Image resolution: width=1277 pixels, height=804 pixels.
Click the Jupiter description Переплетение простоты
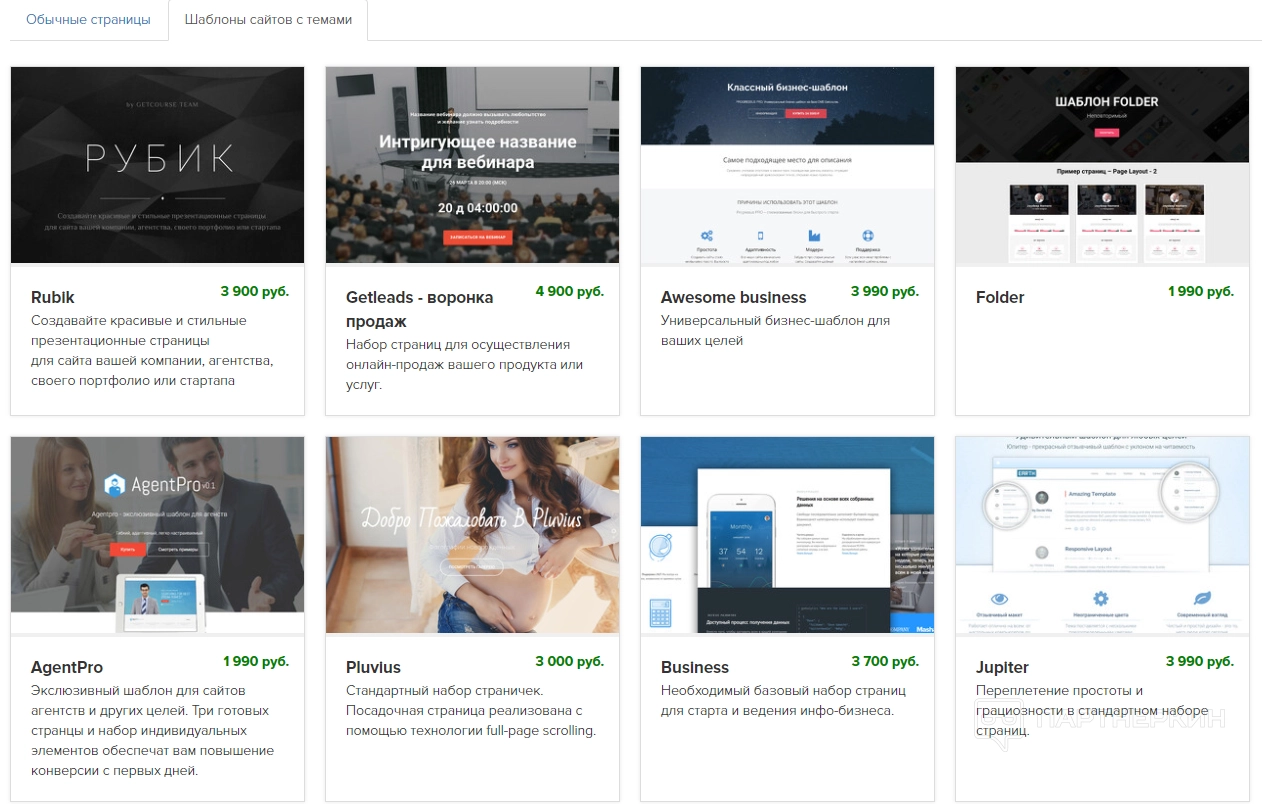1092,711
